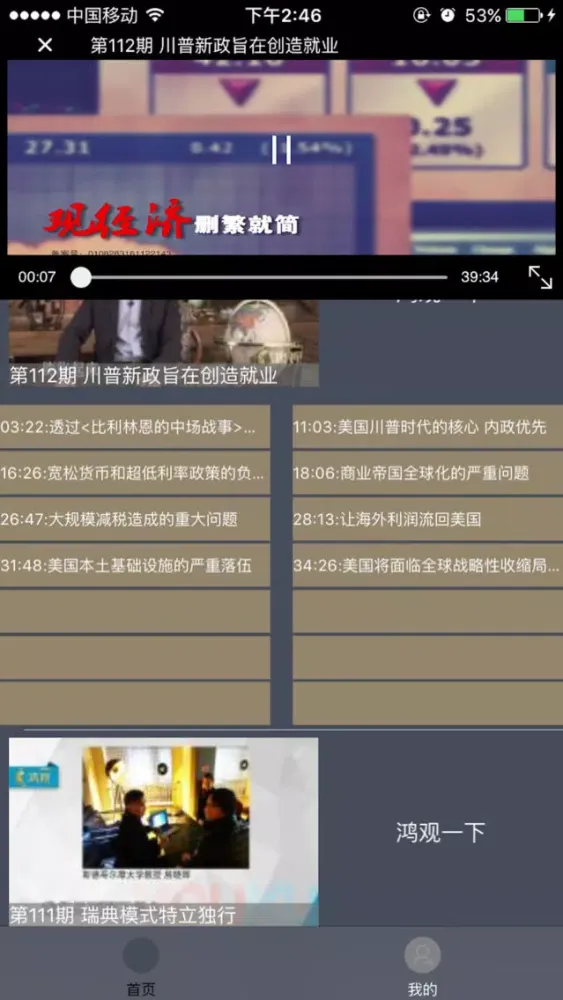Tap the Wi-Fi icon in status bar
This screenshot has width=563, height=1000.
pos(154,15)
